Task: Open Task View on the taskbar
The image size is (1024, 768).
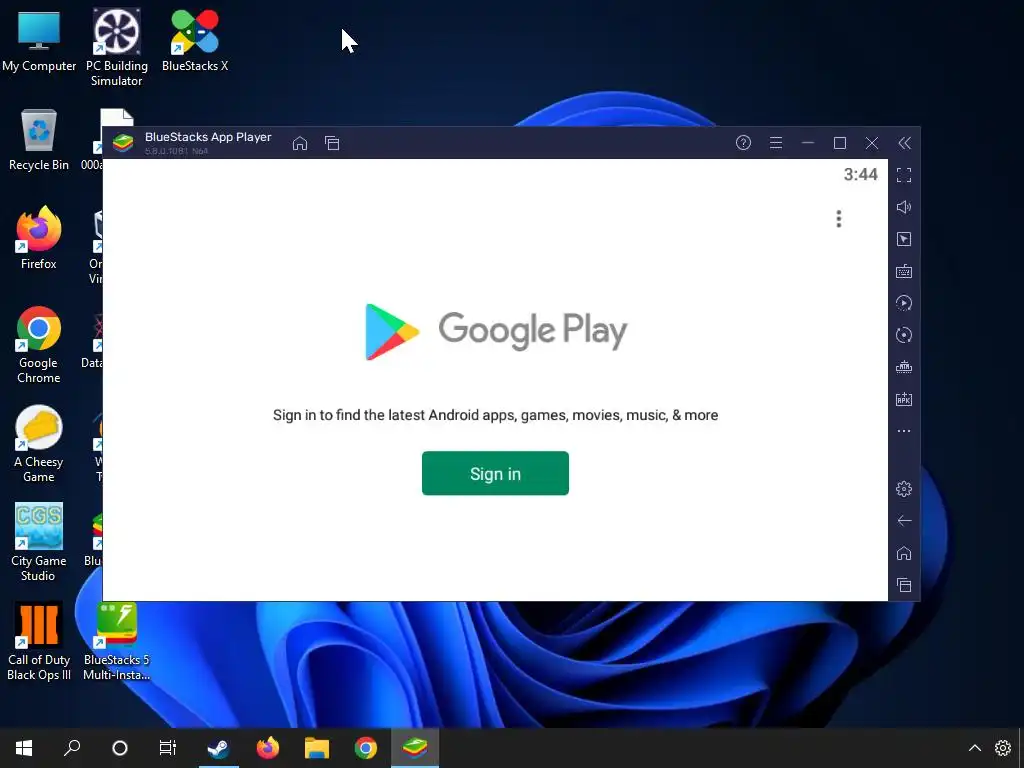Action: [x=168, y=748]
